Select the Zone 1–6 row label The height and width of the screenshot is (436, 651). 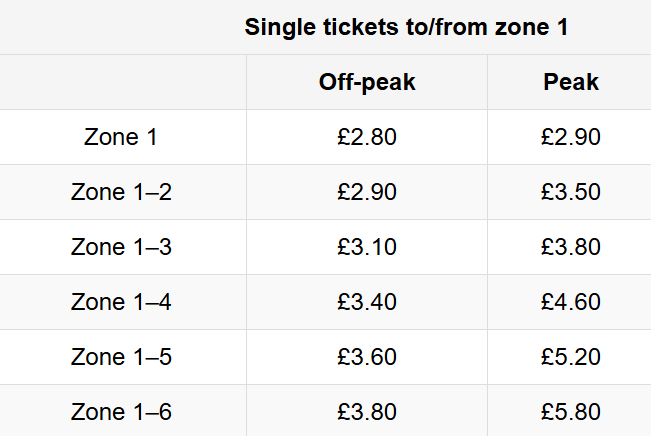click(x=121, y=411)
